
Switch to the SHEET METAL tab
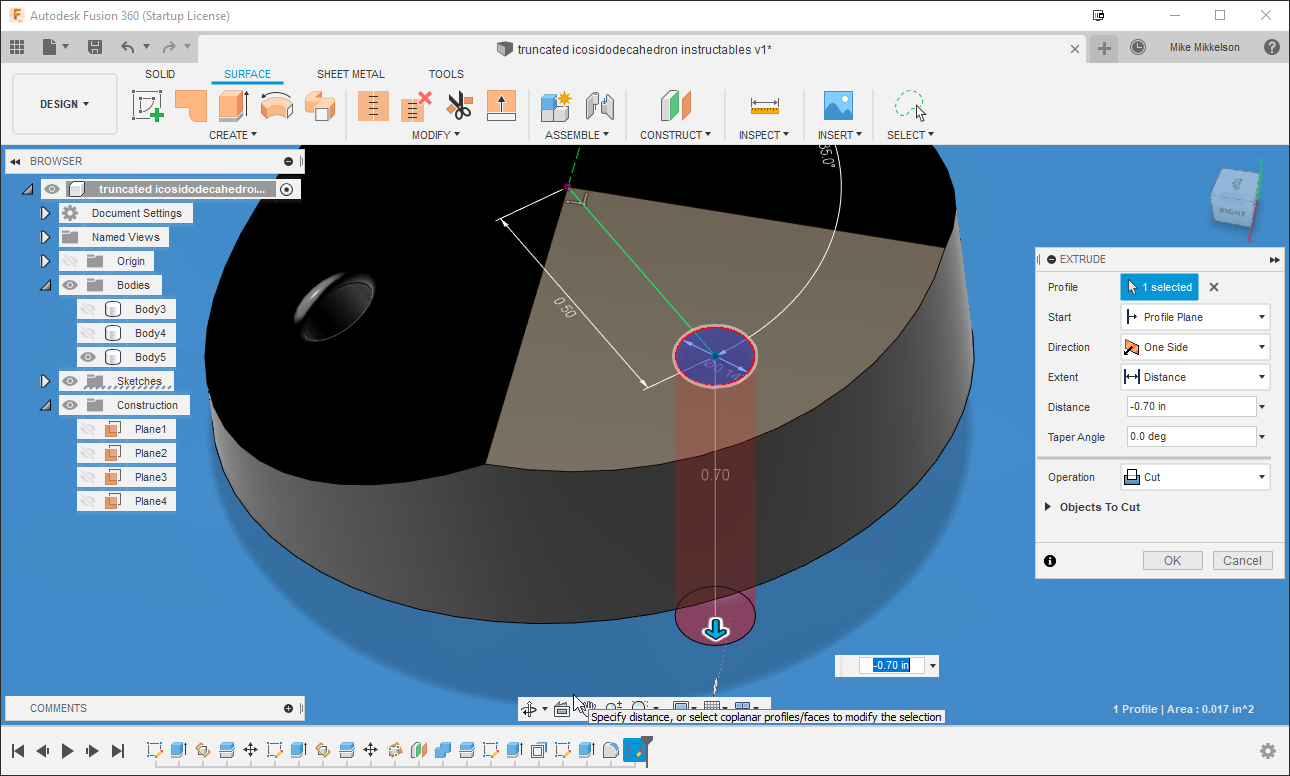pyautogui.click(x=351, y=73)
